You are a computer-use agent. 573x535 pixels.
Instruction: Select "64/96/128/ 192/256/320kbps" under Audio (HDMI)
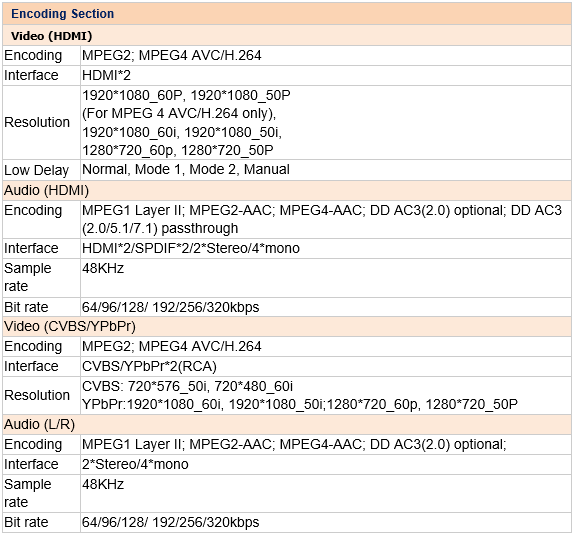[x=170, y=308]
